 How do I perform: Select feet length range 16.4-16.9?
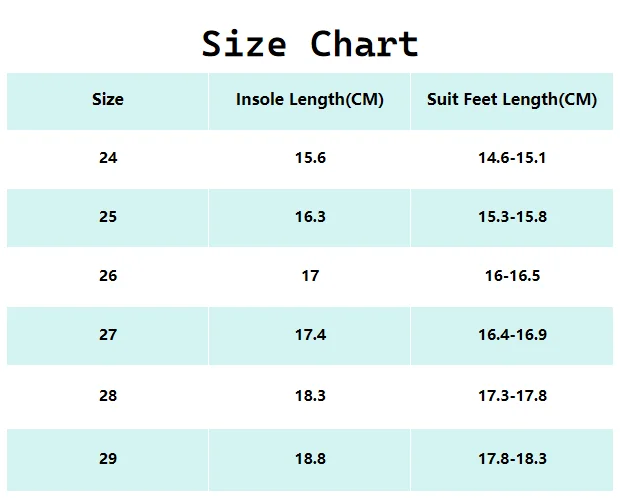(512, 335)
